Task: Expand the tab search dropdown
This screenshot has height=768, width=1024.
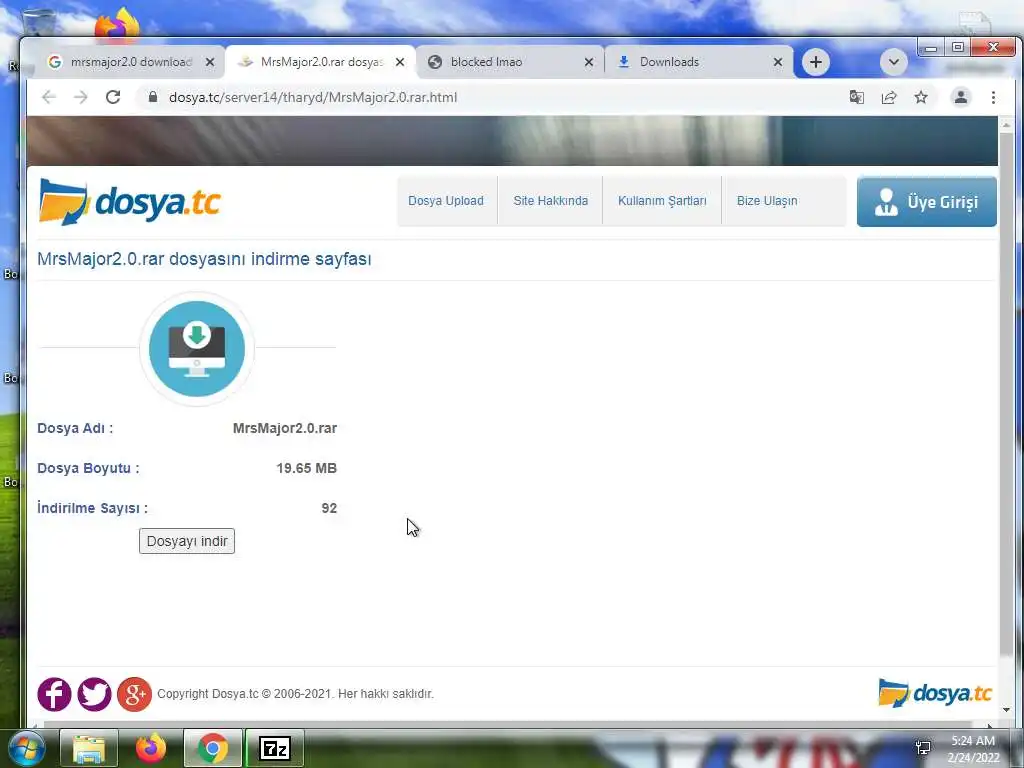Action: click(x=893, y=62)
